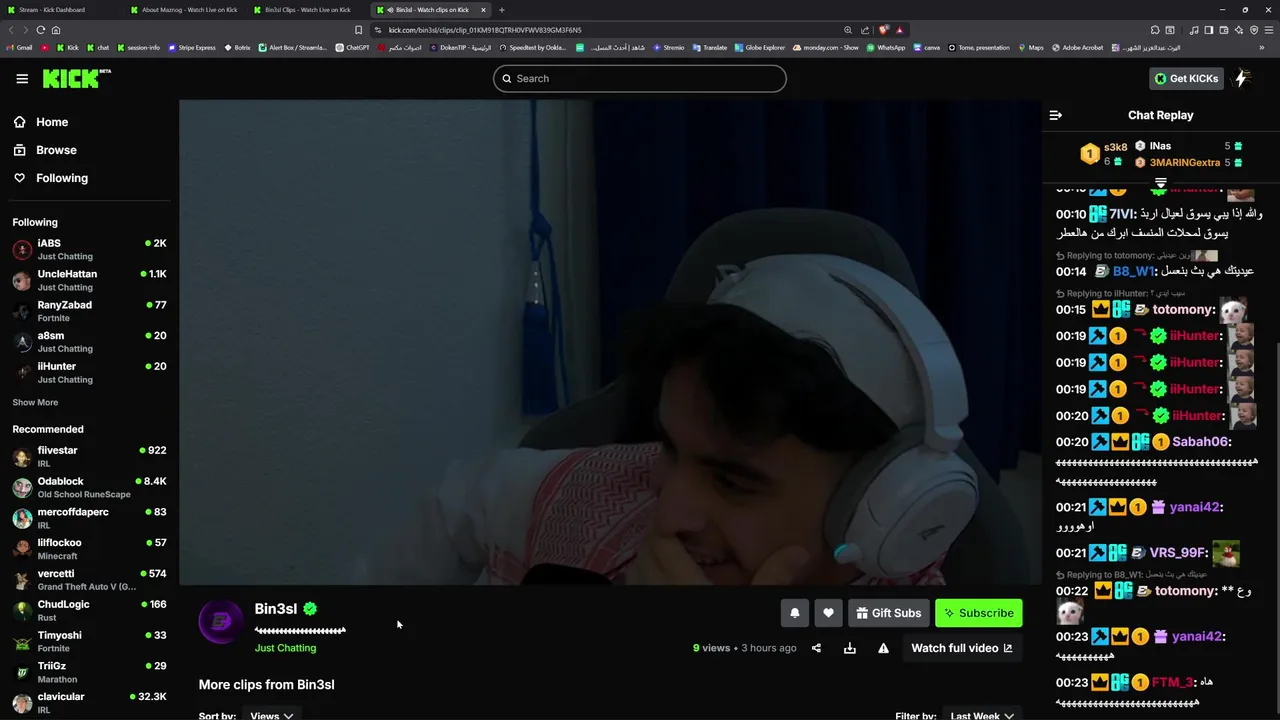Open the Just Chatting category link
The image size is (1280, 720).
pos(285,648)
